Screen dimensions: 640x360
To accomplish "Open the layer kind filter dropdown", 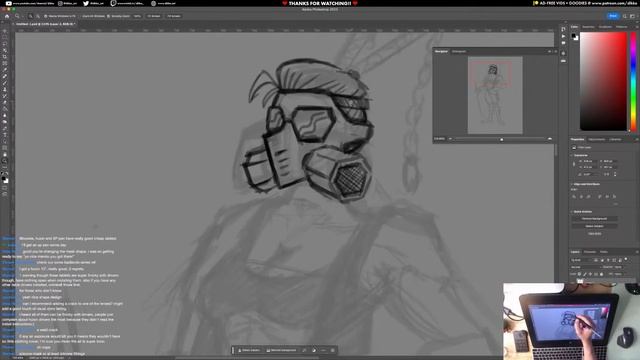I will [x=580, y=260].
